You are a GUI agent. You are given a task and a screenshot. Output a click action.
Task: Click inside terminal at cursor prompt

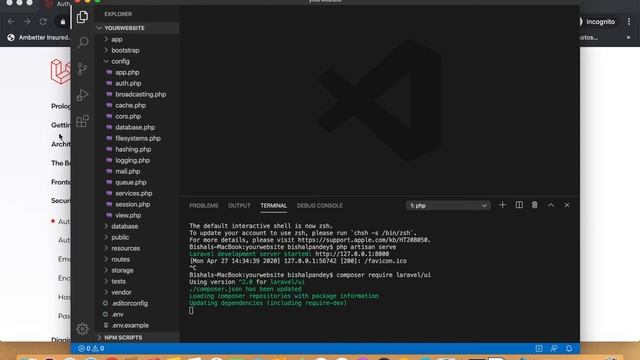tap(191, 311)
